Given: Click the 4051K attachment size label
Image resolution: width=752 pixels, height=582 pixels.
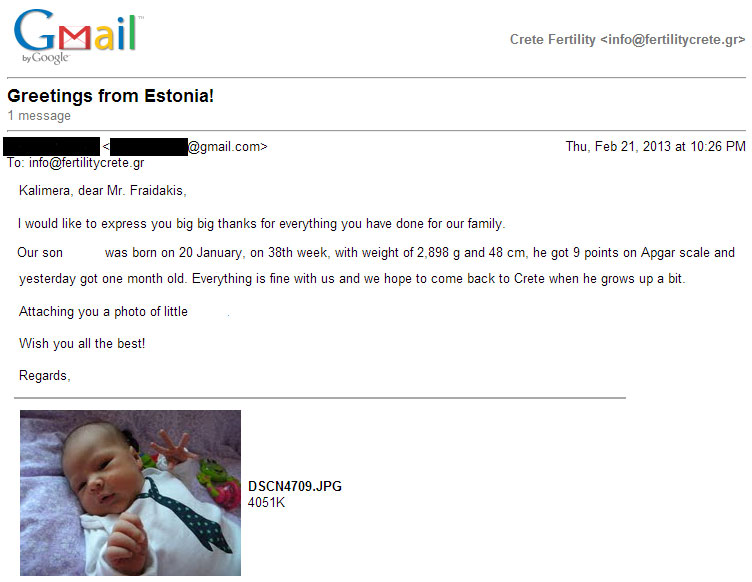Looking at the screenshot, I should (266, 502).
